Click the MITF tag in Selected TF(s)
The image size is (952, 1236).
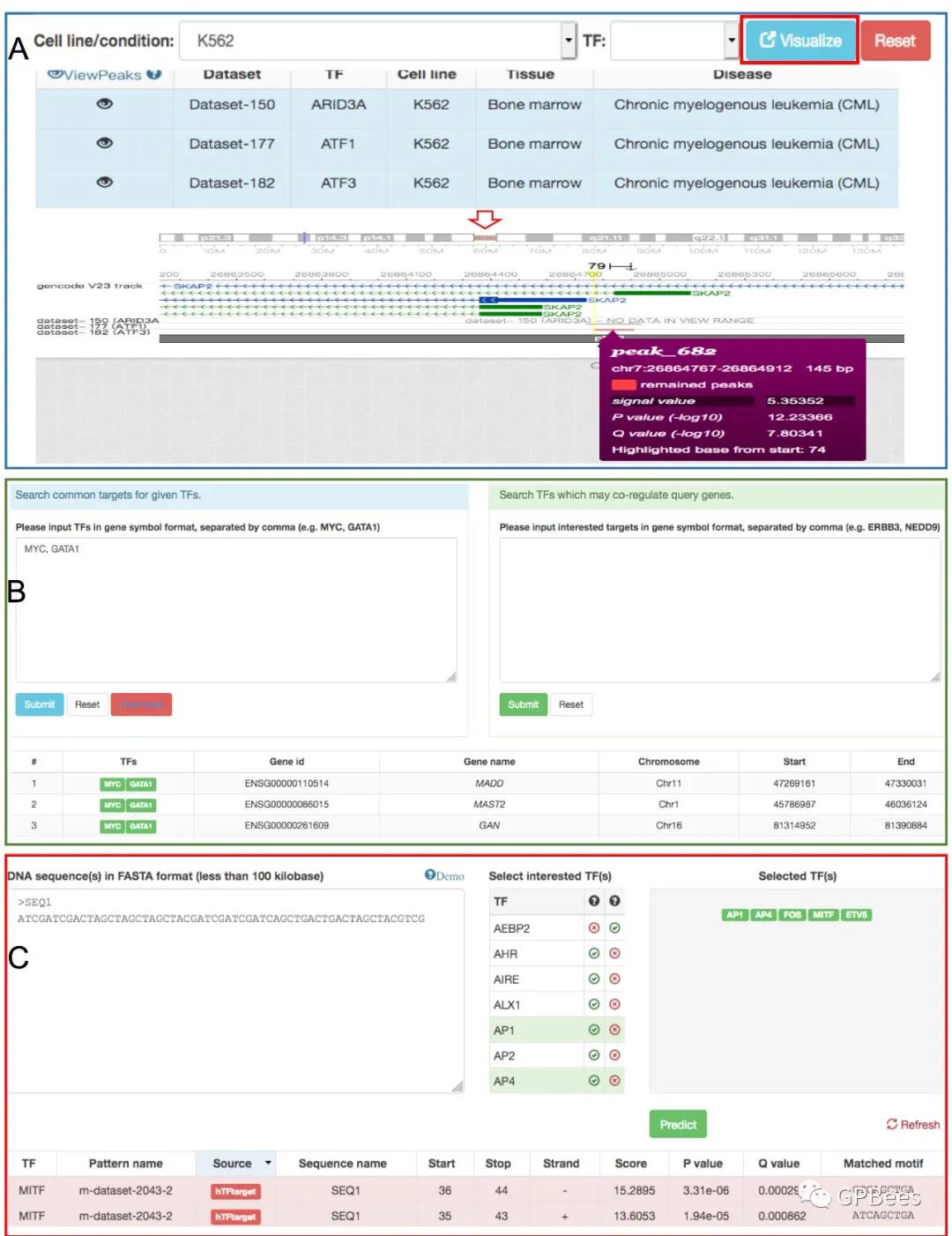[823, 915]
